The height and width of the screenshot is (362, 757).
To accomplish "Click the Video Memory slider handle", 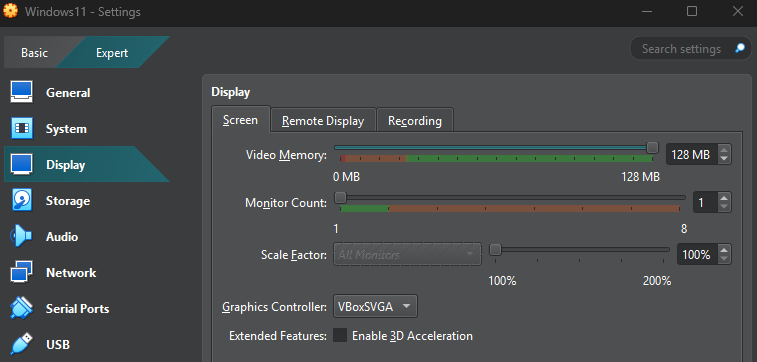I will 652,147.
